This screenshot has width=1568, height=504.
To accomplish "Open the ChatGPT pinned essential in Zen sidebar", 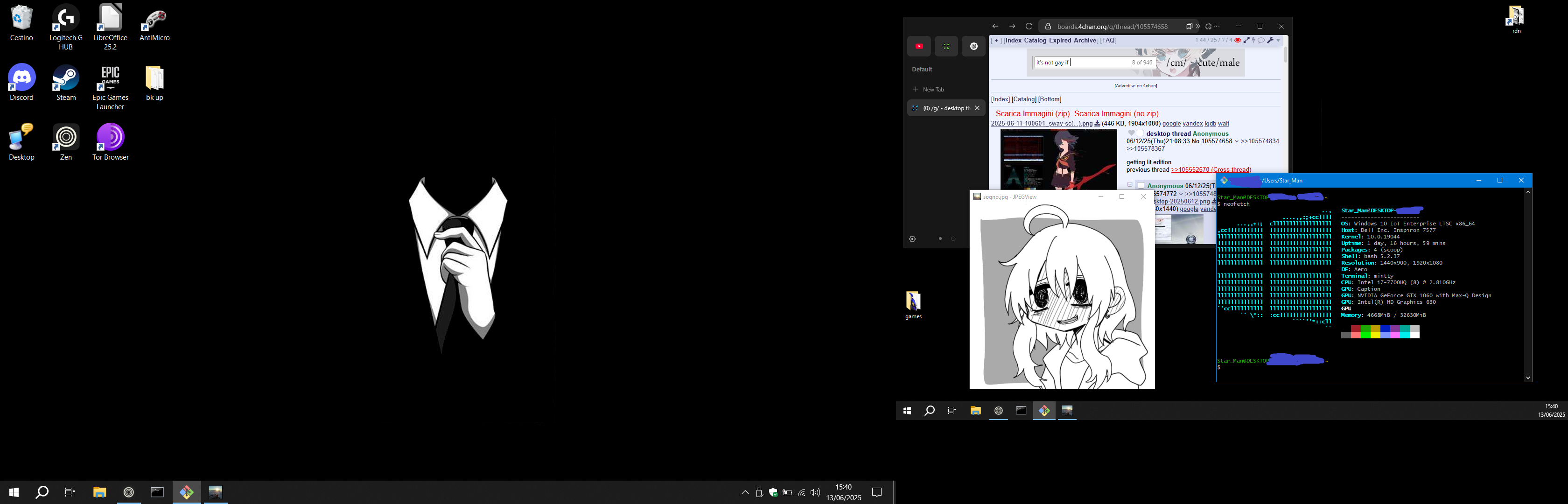I will [973, 46].
